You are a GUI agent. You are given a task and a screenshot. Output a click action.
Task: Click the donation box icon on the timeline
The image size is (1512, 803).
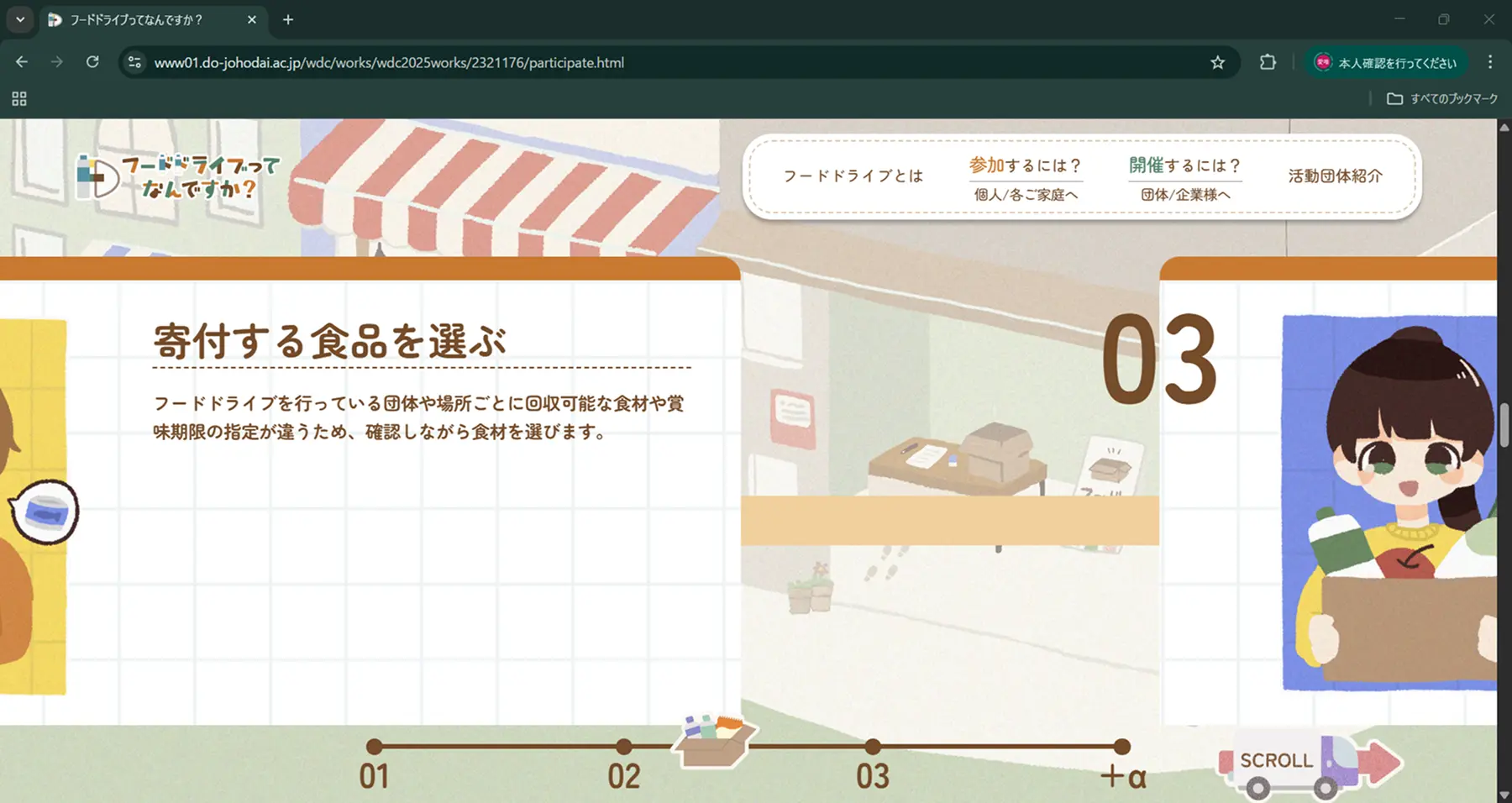pos(713,741)
